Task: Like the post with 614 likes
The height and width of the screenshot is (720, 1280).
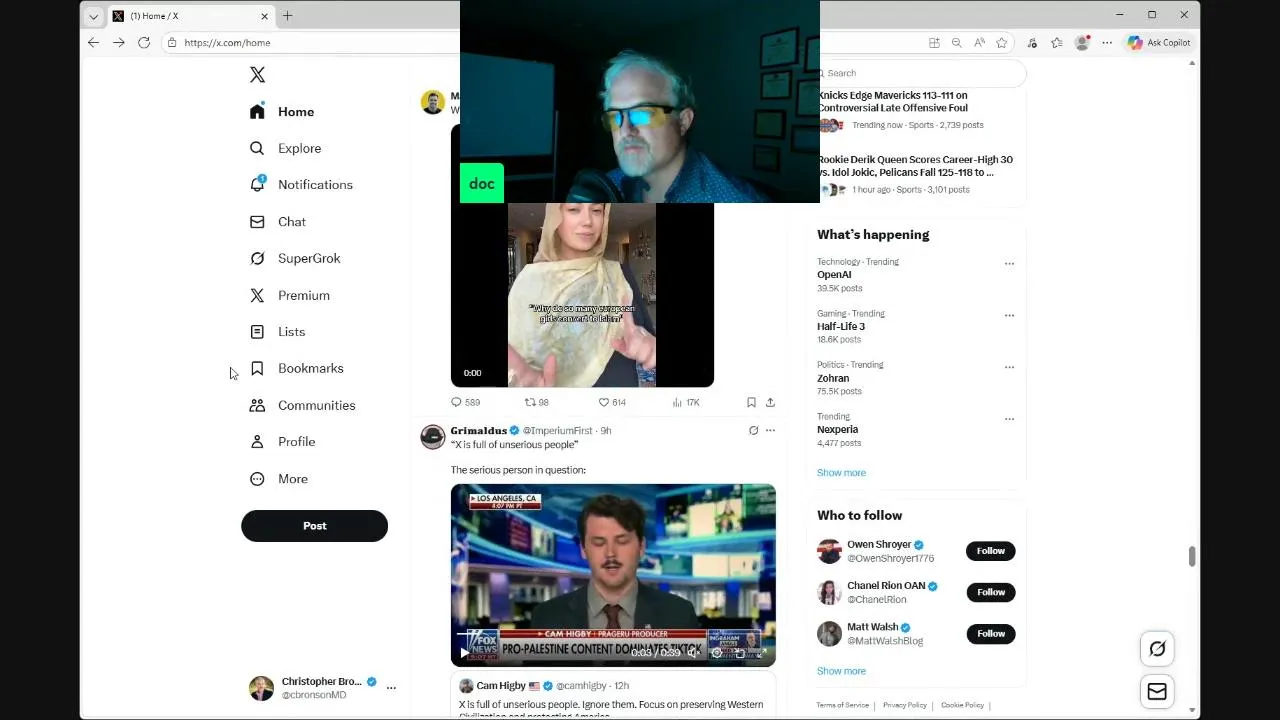Action: tap(612, 402)
